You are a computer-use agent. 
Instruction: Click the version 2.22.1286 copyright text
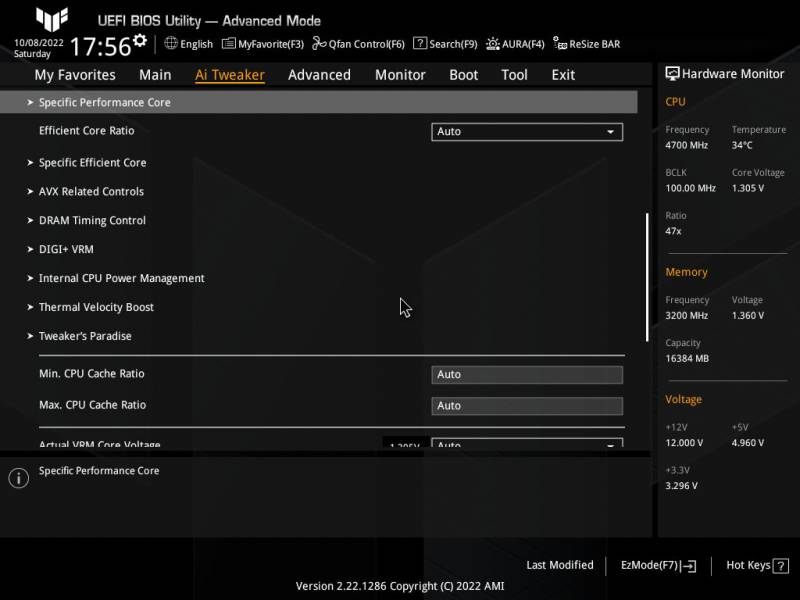point(400,586)
